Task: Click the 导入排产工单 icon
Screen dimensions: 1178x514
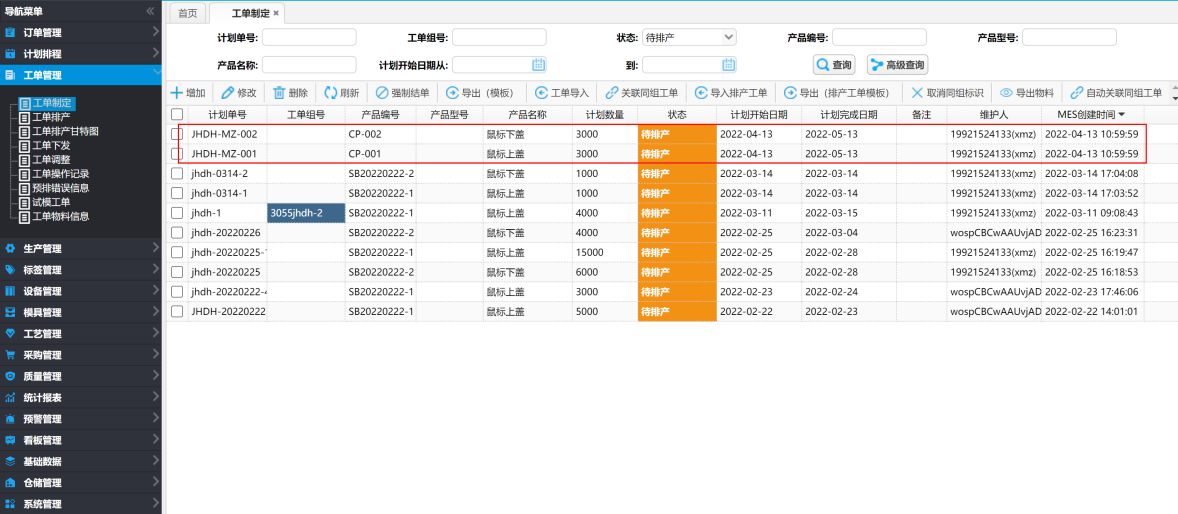Action: pos(701,93)
